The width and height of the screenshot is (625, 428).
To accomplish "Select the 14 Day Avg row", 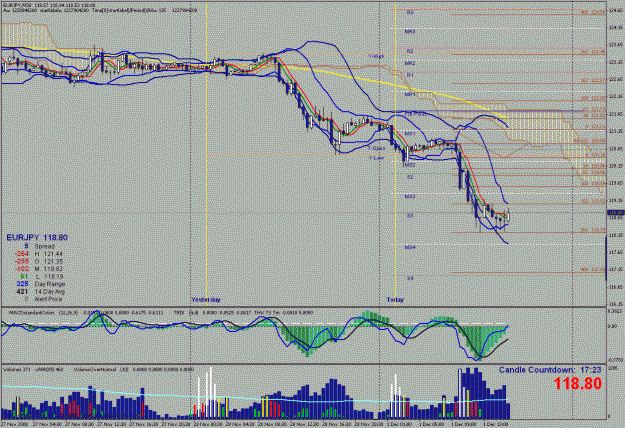I will coord(40,292).
